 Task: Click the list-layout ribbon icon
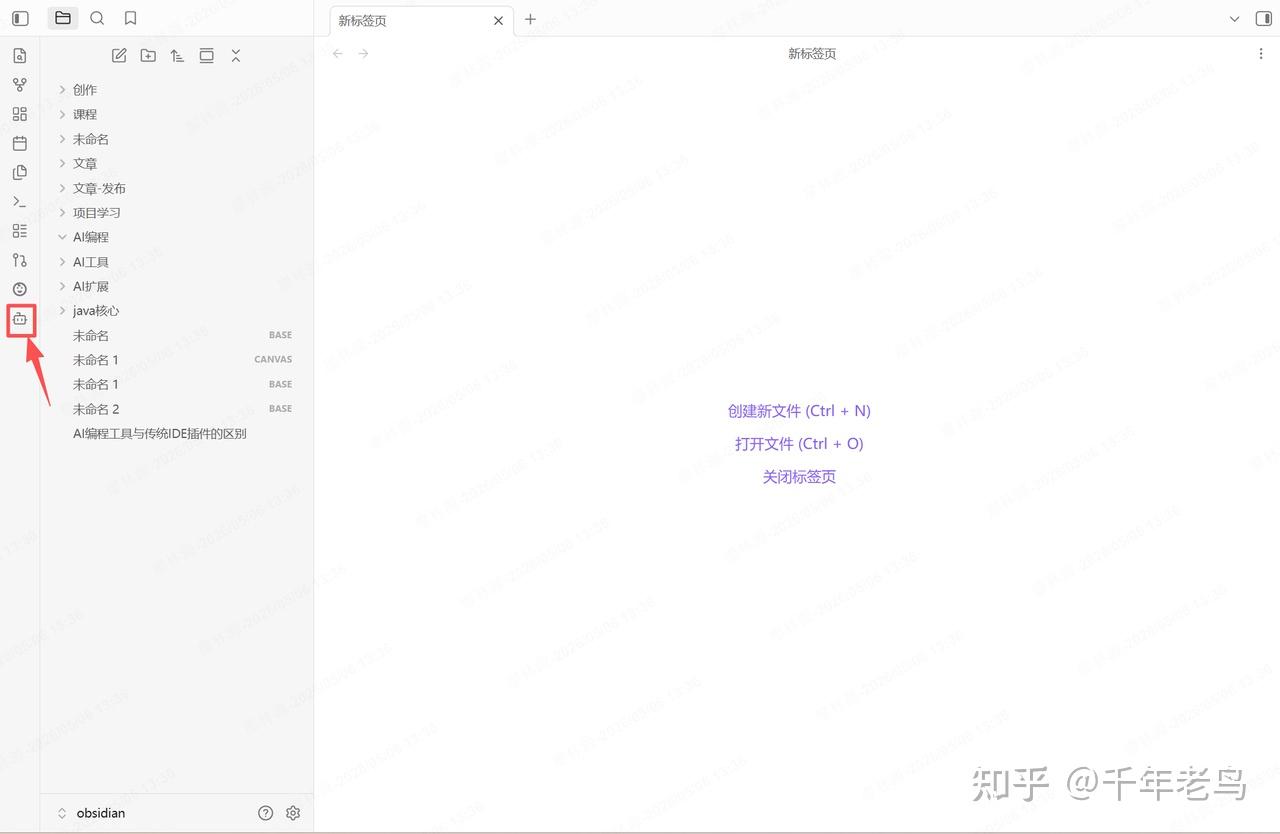tap(20, 231)
